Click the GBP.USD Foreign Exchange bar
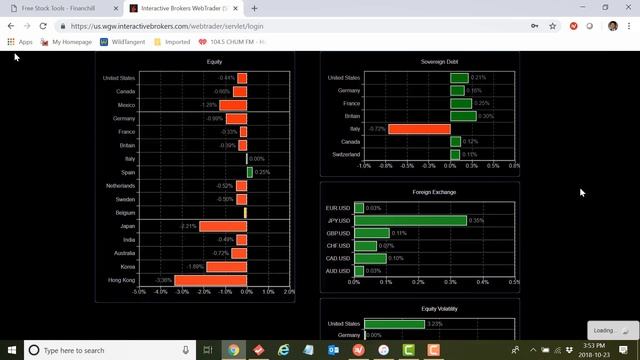 (x=372, y=233)
